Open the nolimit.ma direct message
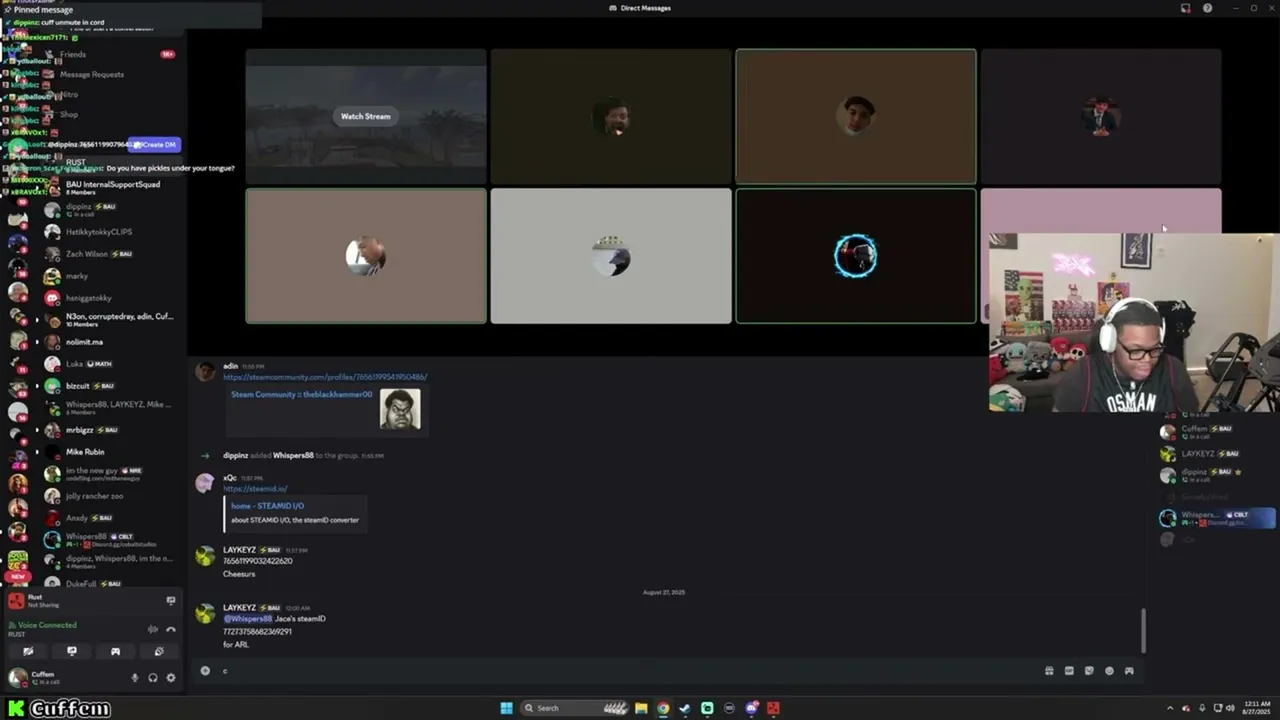Screen dimensions: 1280x720 pos(111,342)
